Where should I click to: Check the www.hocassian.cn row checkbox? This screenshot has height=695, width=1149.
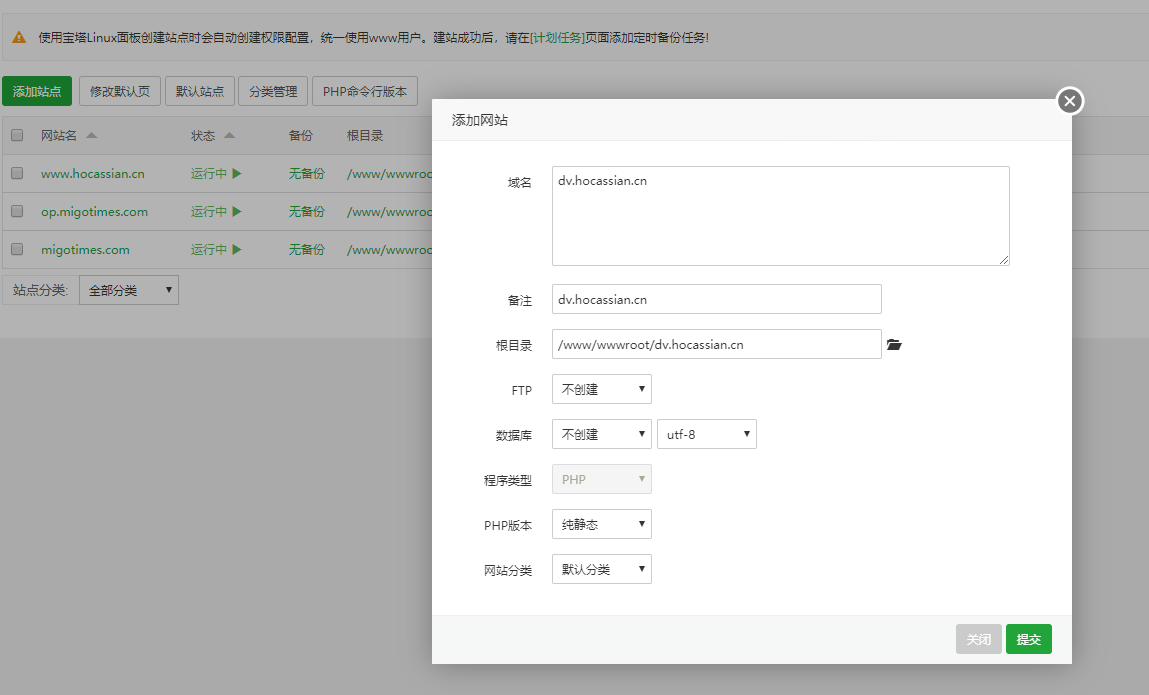[17, 173]
